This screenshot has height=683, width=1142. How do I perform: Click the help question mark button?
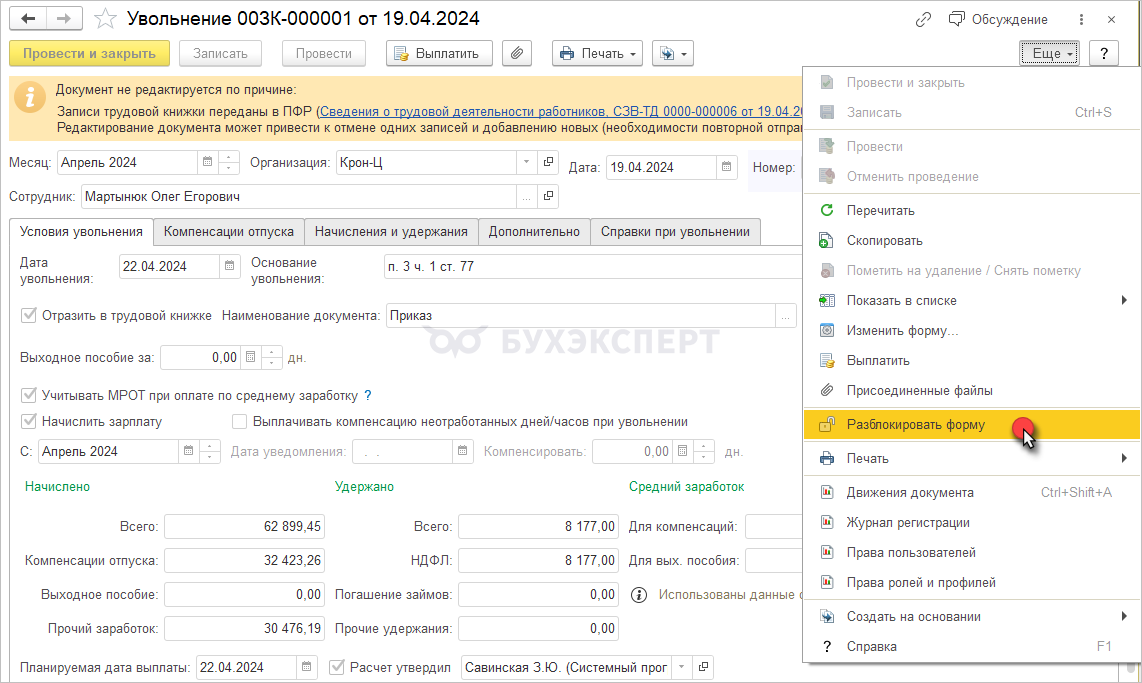tap(1104, 54)
